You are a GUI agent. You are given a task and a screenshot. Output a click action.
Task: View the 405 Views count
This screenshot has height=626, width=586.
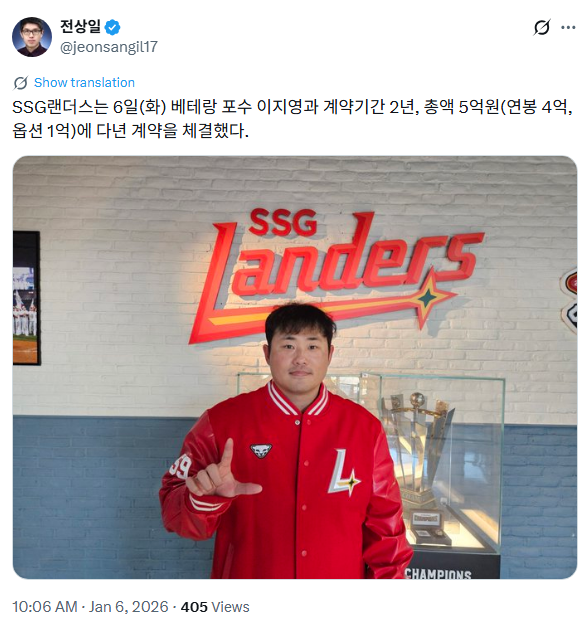coord(215,607)
